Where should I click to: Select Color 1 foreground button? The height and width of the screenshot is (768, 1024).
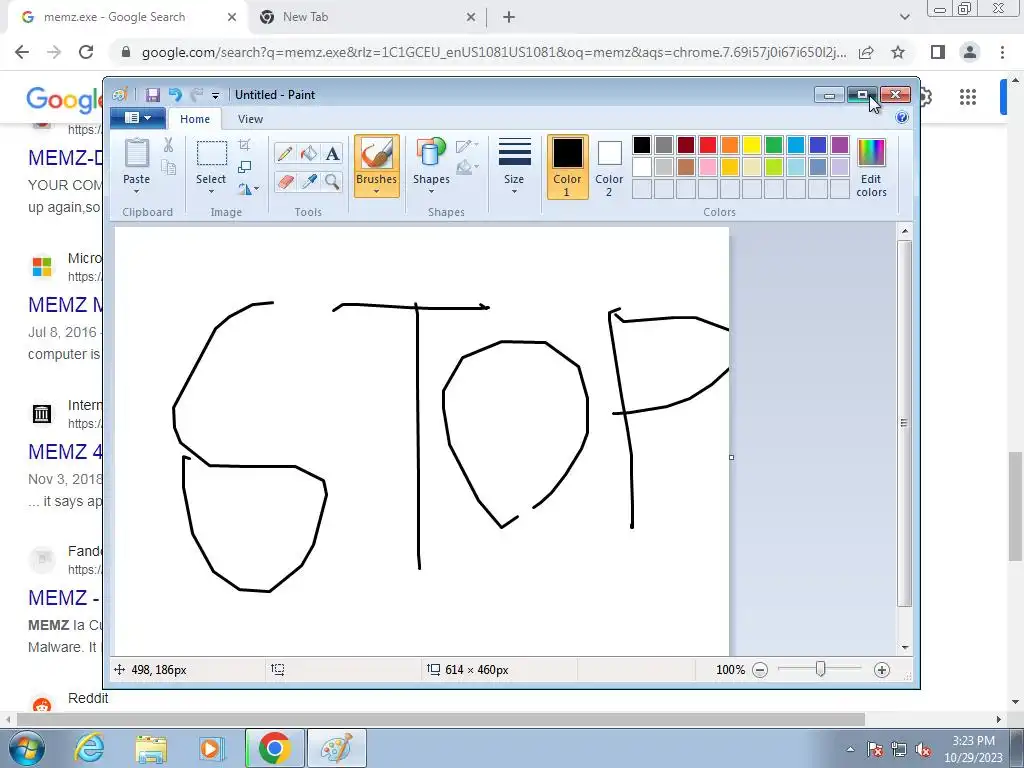567,167
